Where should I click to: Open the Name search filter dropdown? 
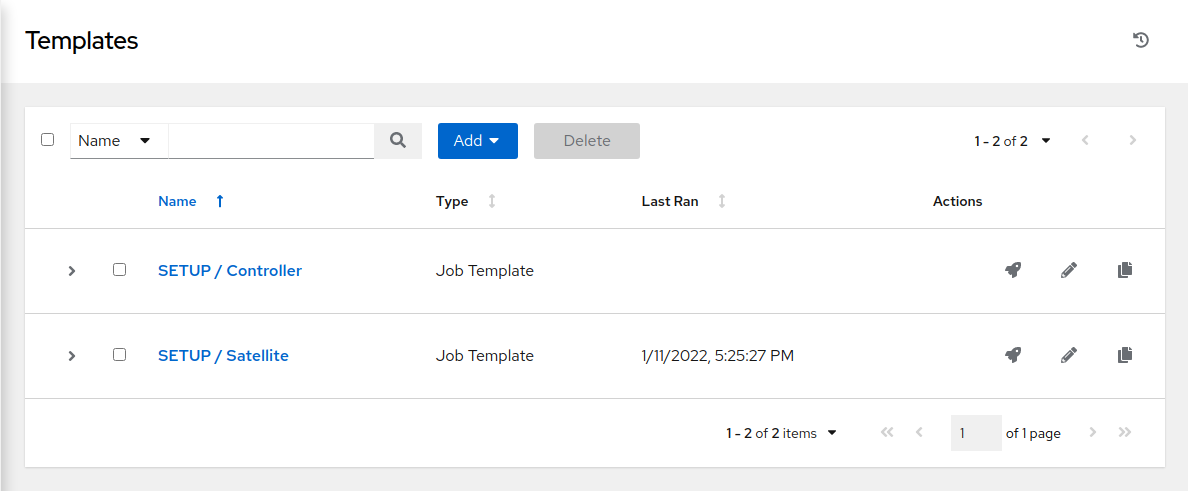click(119, 141)
